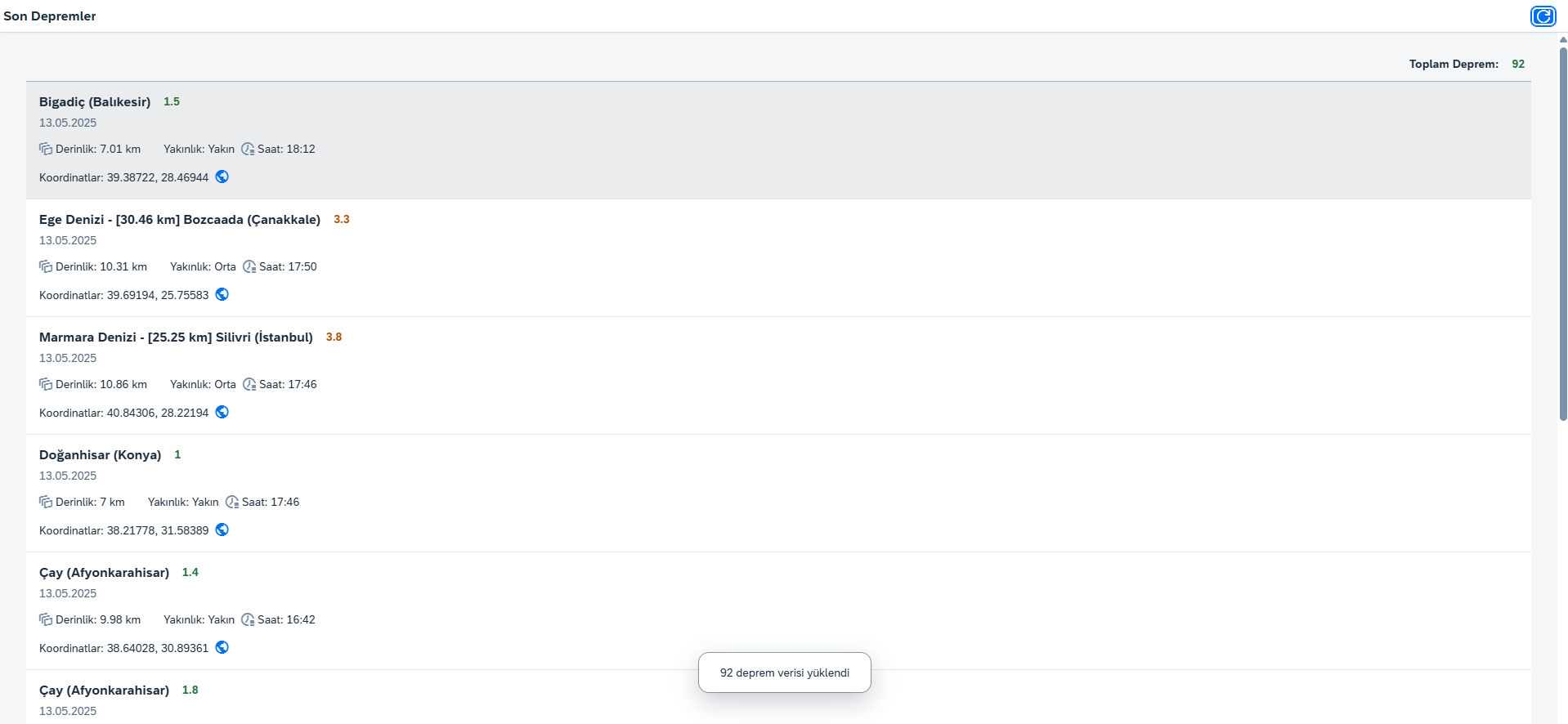
Task: Select the Bigadiç (Balıkesir) earthquake entry
Action: tap(778, 141)
